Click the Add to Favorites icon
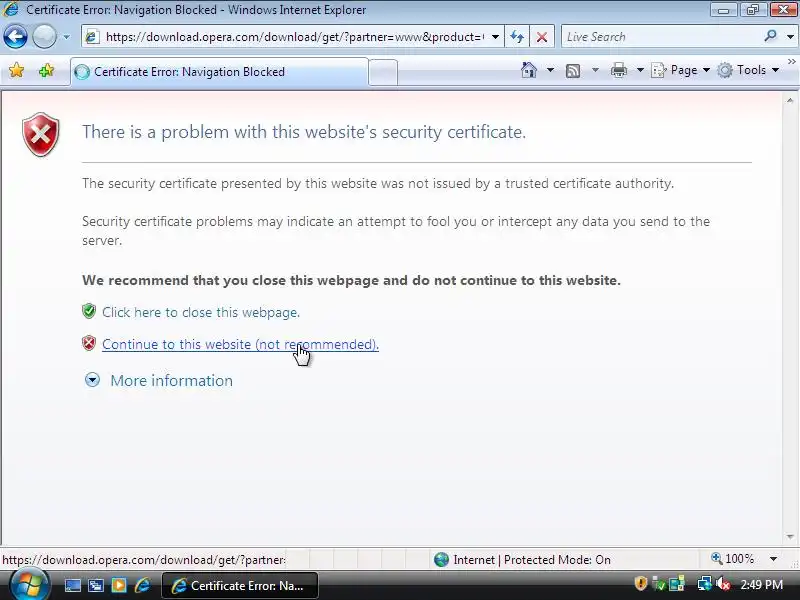 46,70
